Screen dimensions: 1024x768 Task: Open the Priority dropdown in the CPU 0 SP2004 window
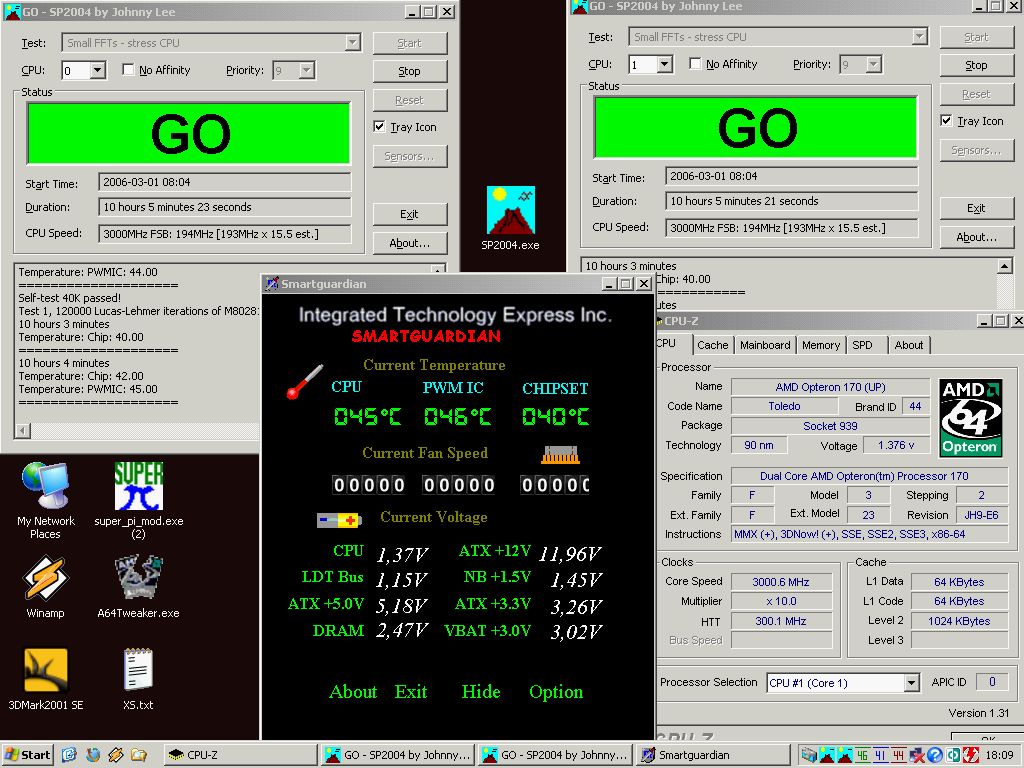(306, 70)
